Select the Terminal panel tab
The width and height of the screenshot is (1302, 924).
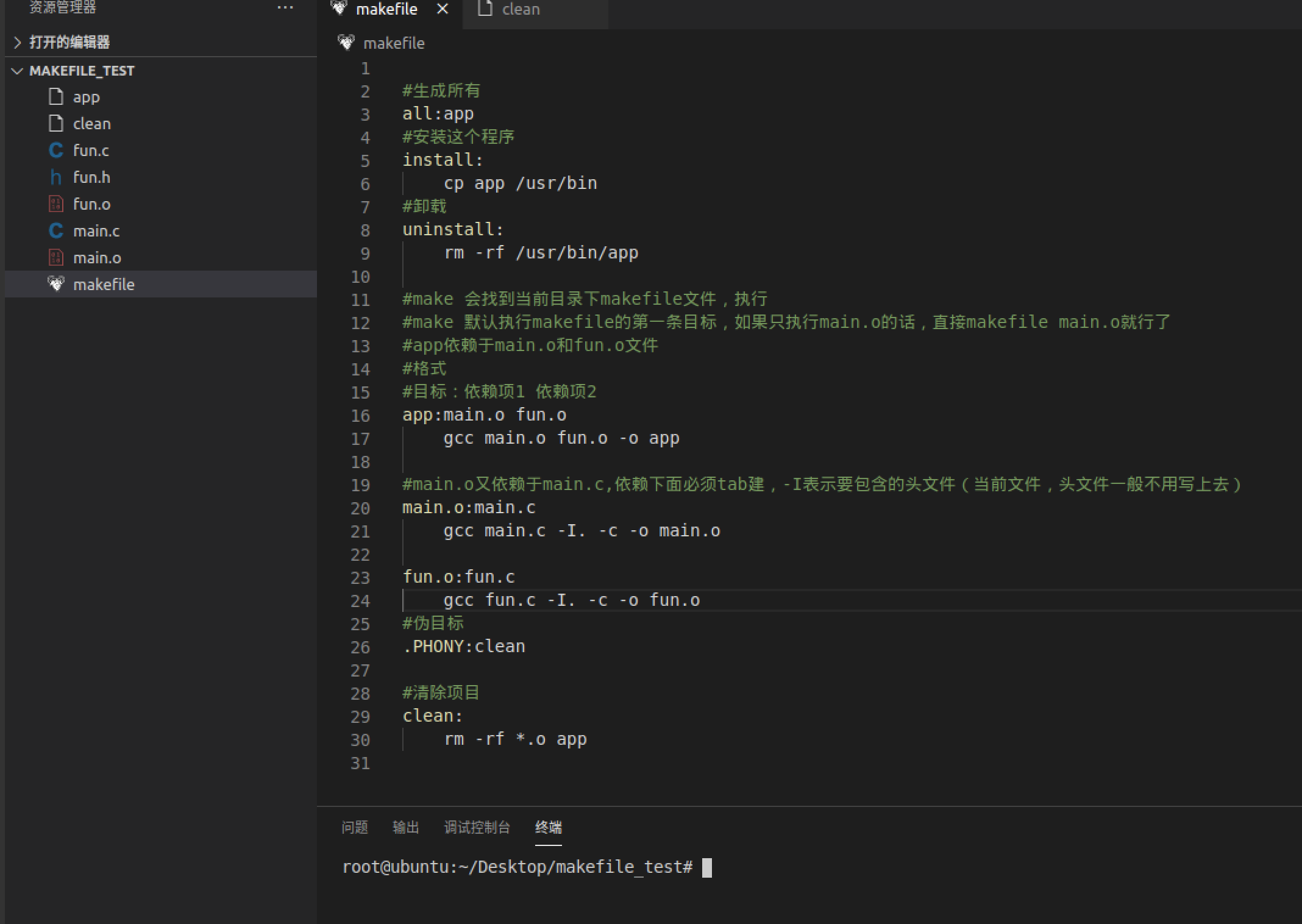548,827
